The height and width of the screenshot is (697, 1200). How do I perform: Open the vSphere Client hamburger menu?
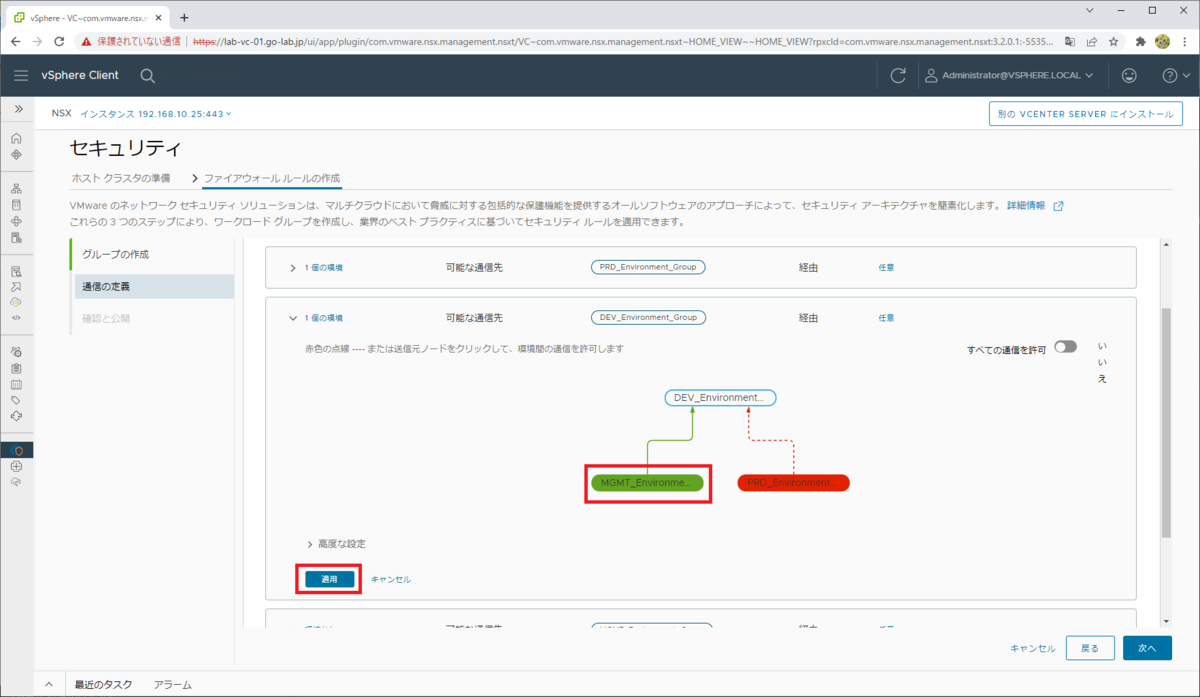coord(21,75)
